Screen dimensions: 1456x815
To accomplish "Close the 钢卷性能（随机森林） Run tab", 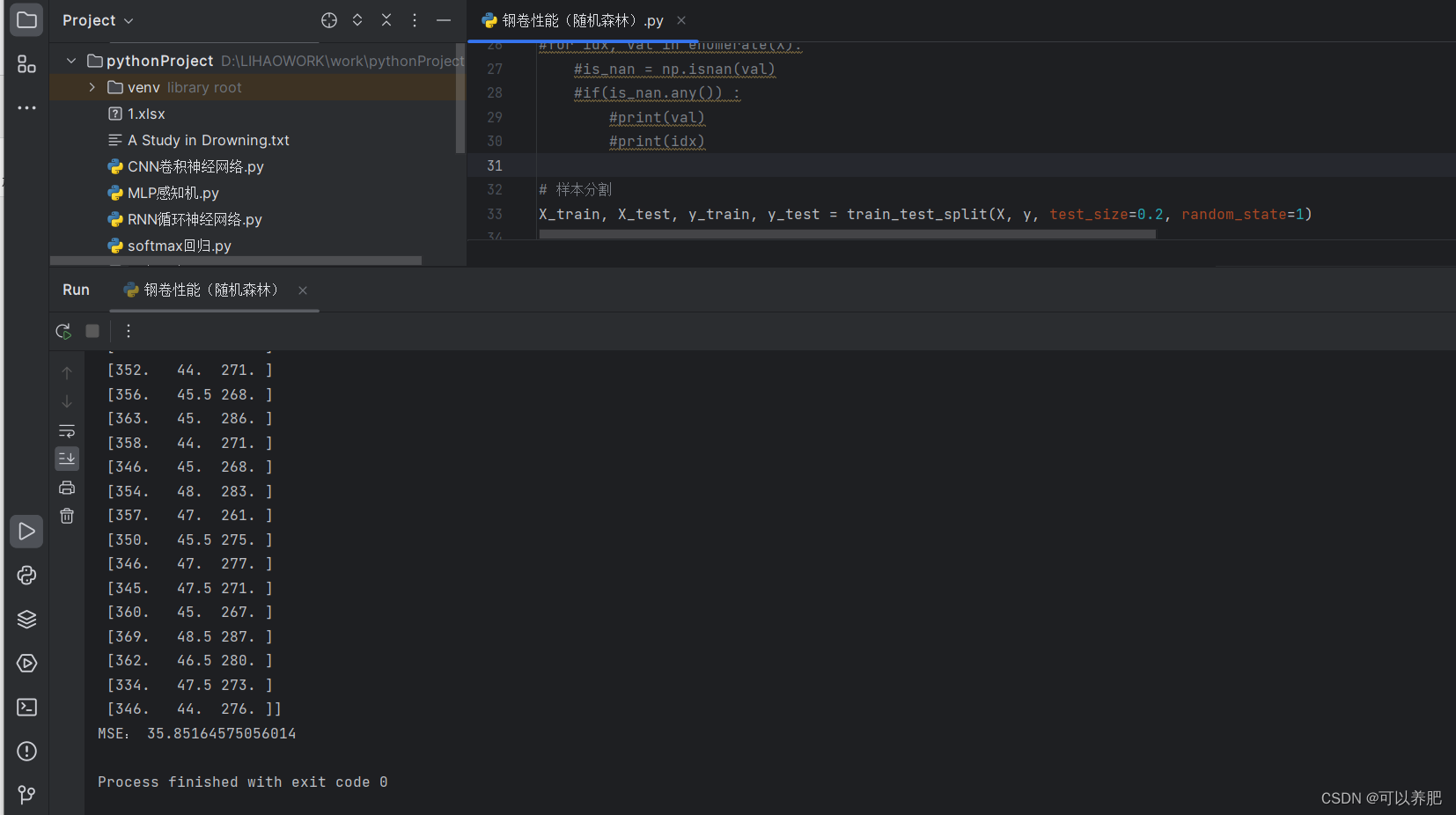I will point(303,290).
